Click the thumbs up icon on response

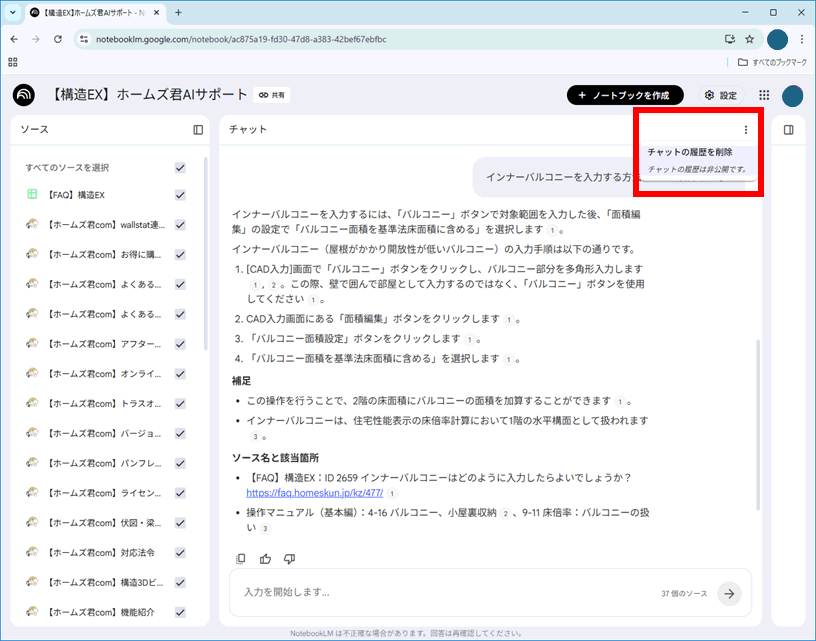[265, 559]
